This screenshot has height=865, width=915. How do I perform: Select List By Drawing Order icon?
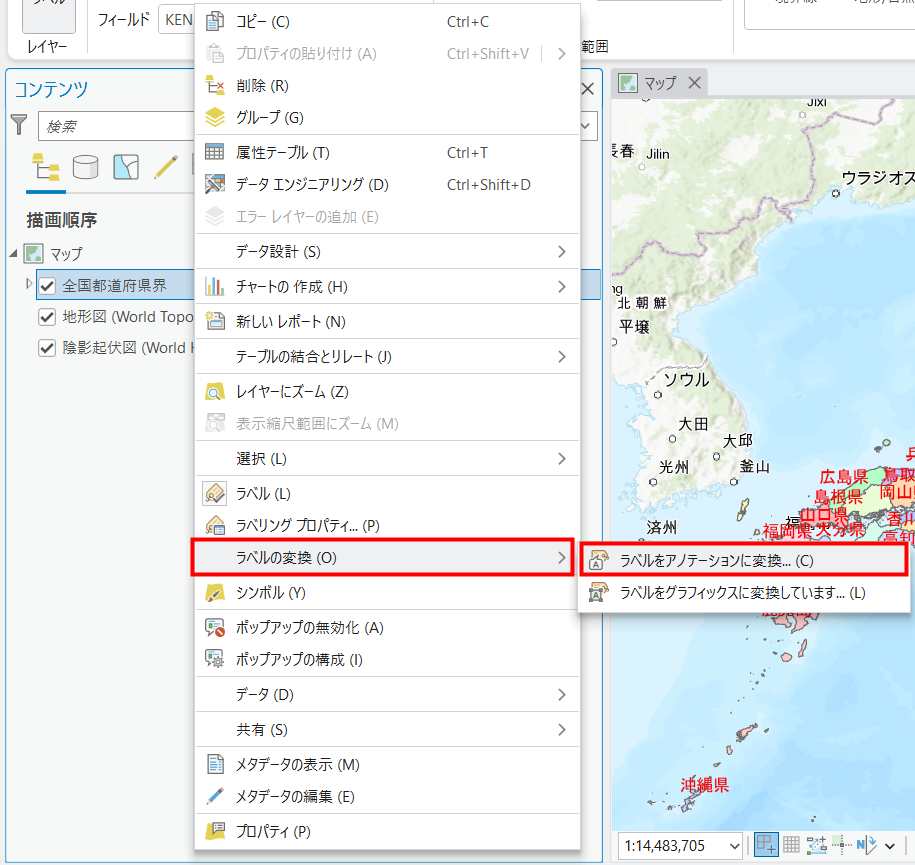(46, 166)
